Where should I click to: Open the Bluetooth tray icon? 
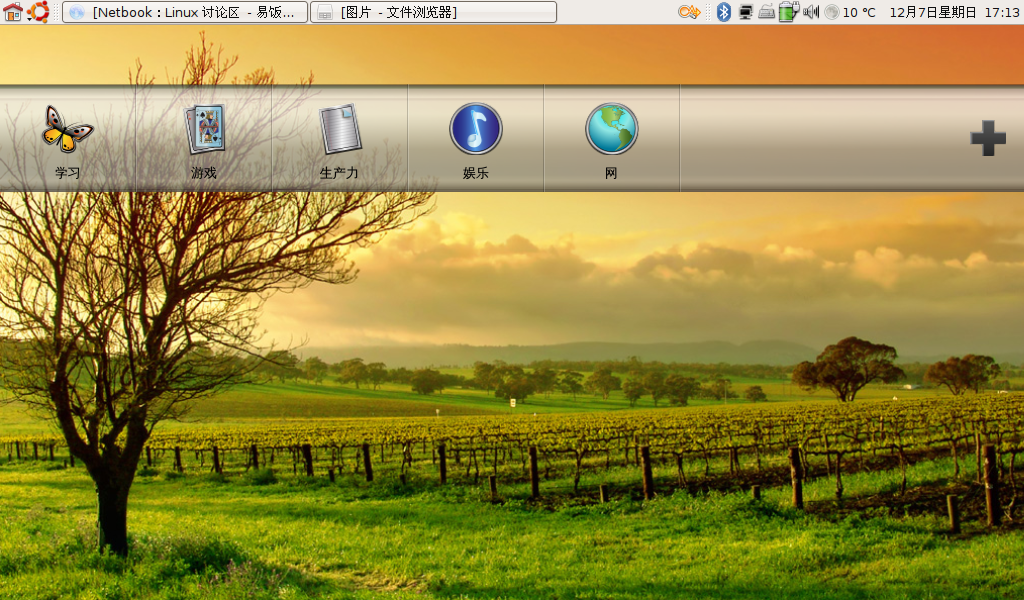[x=724, y=12]
